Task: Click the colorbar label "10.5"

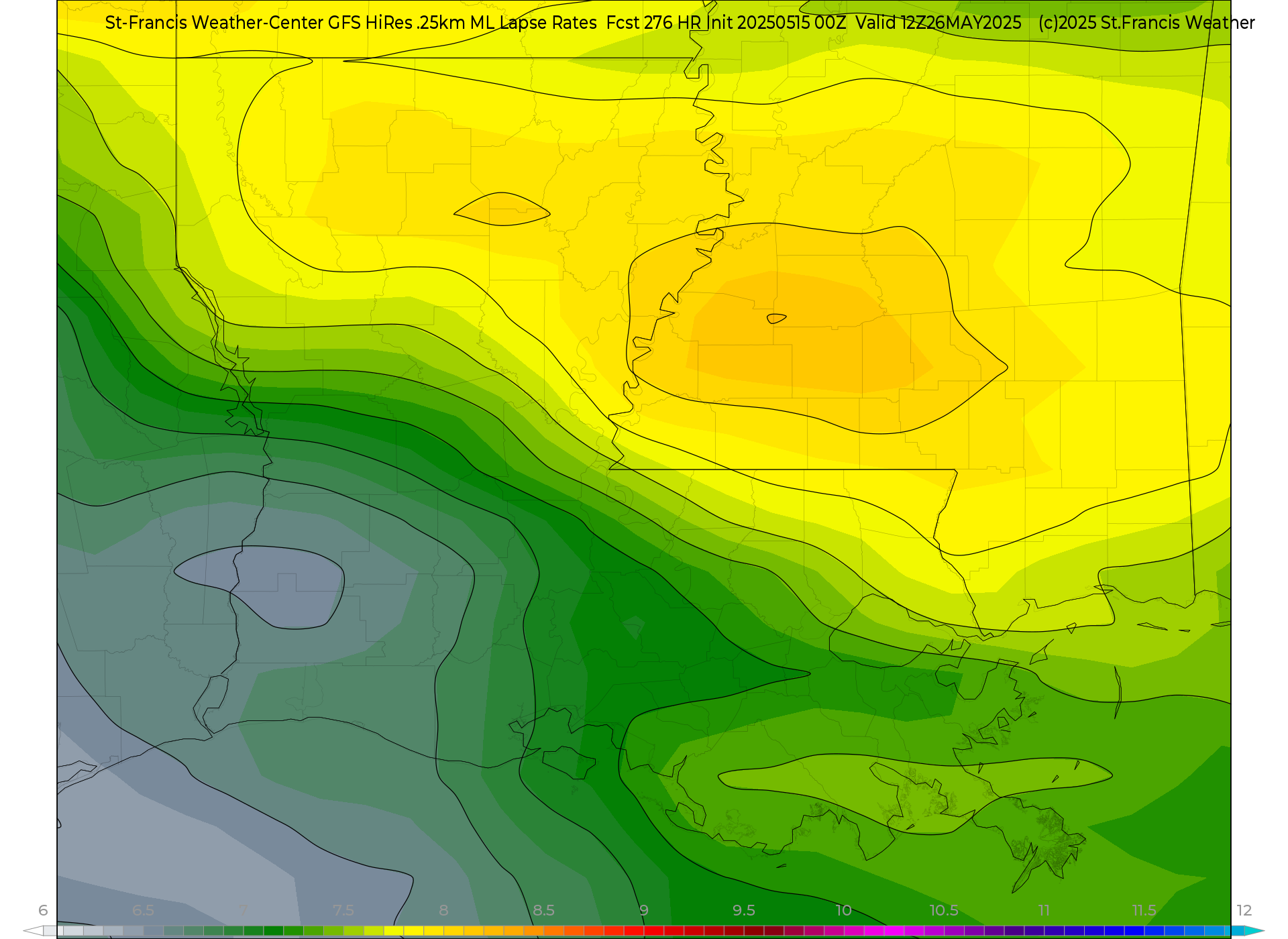Action: (x=944, y=910)
